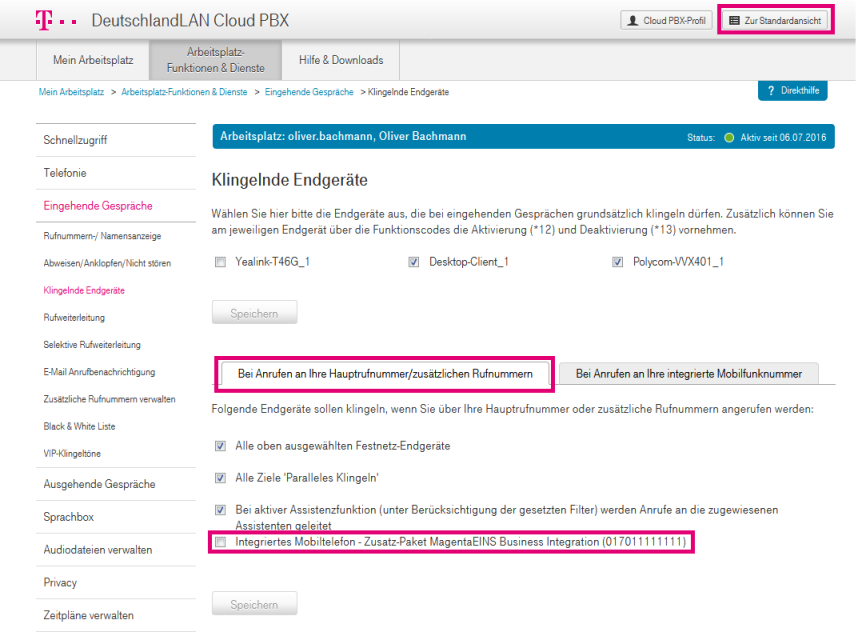Screen dimensions: 866x632
Task: Switch to integrierte Mobilfunknummer tab
Action: tap(689, 373)
